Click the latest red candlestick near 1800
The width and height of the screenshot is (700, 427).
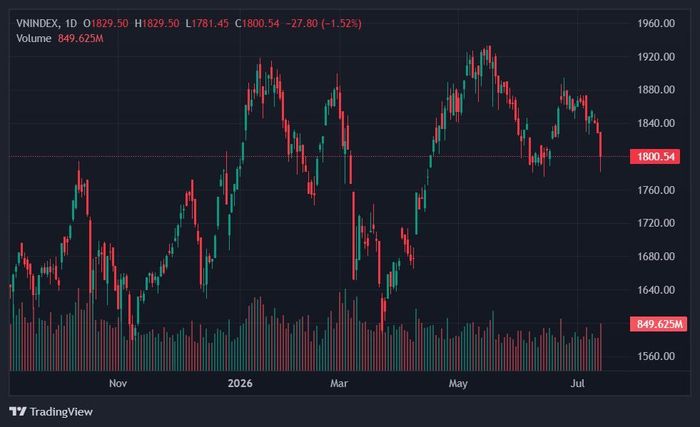point(601,145)
